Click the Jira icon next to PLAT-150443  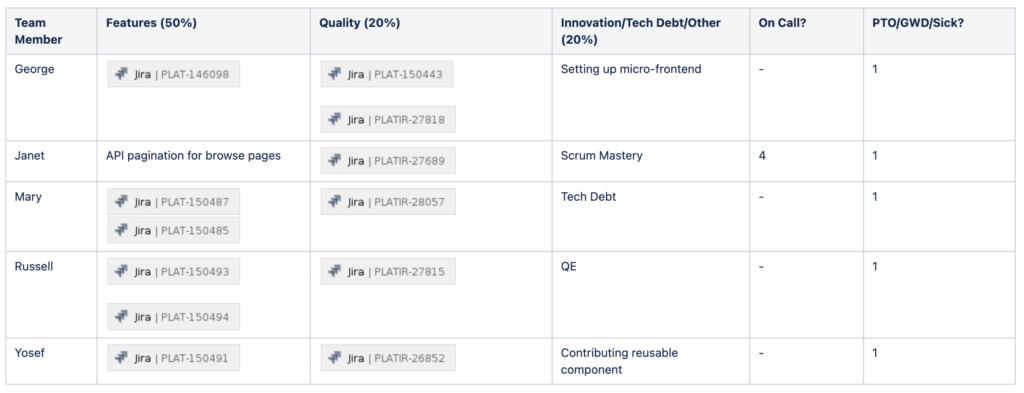(x=334, y=74)
